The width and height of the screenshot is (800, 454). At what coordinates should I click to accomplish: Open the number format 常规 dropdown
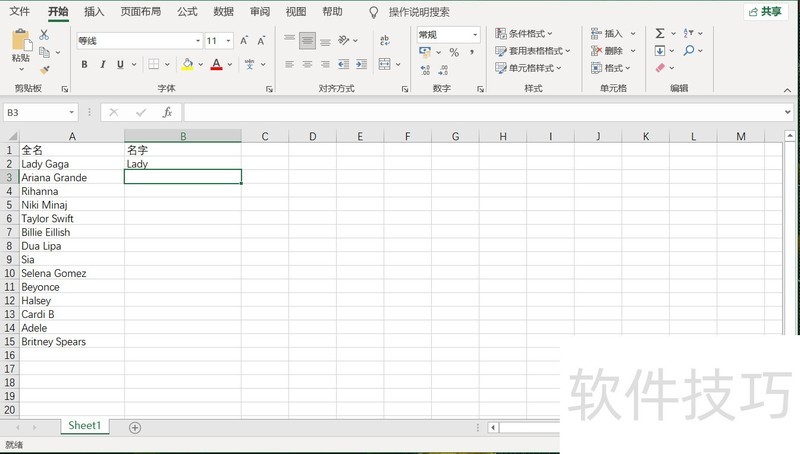point(475,35)
